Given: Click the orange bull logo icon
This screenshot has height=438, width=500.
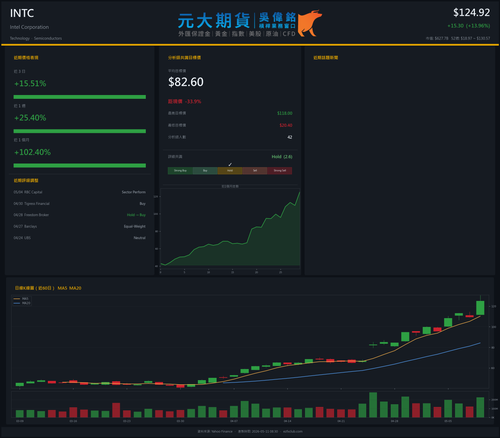Looking at the screenshot, I should [x=310, y=23].
